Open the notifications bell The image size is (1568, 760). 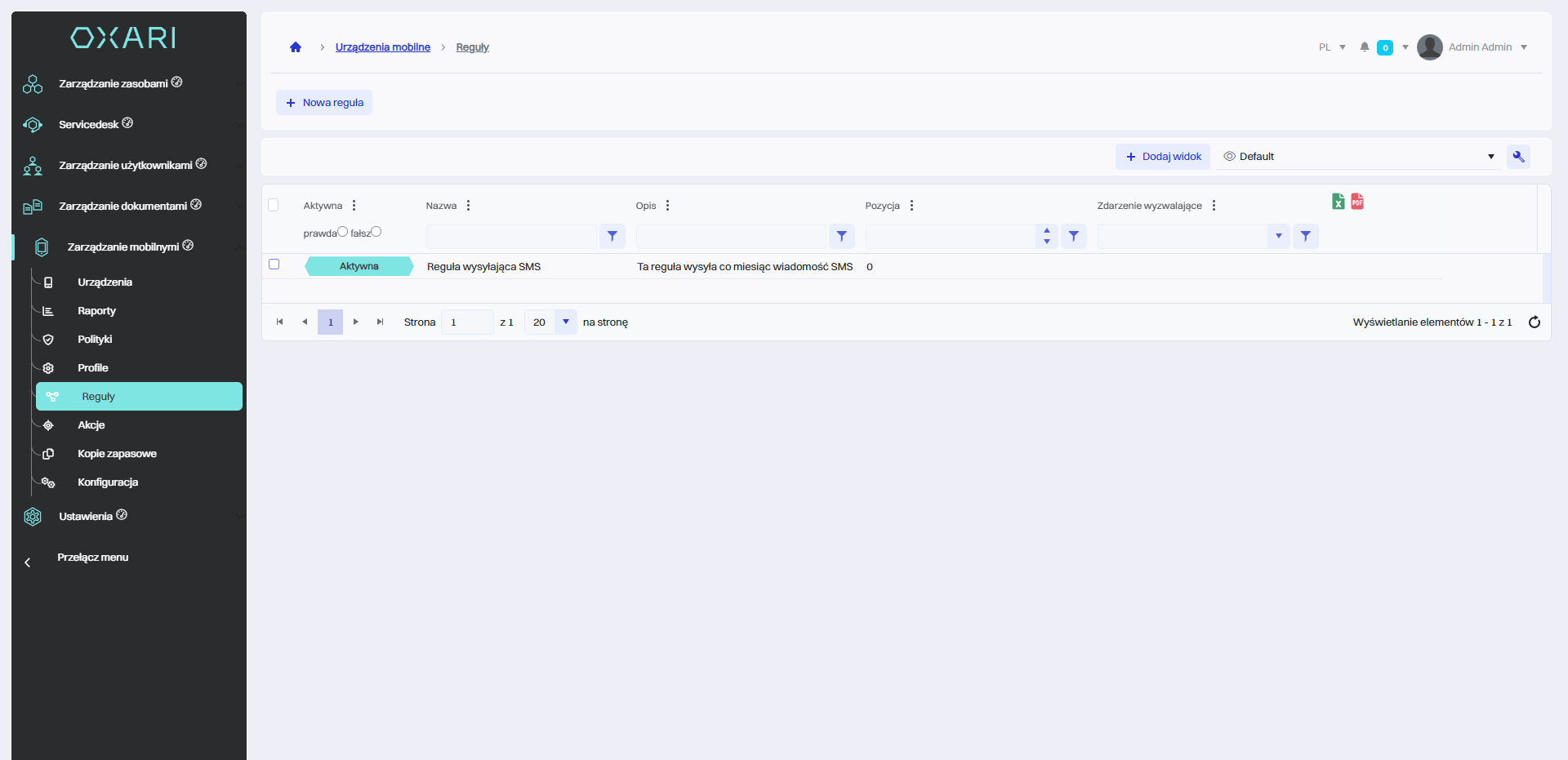coord(1364,47)
